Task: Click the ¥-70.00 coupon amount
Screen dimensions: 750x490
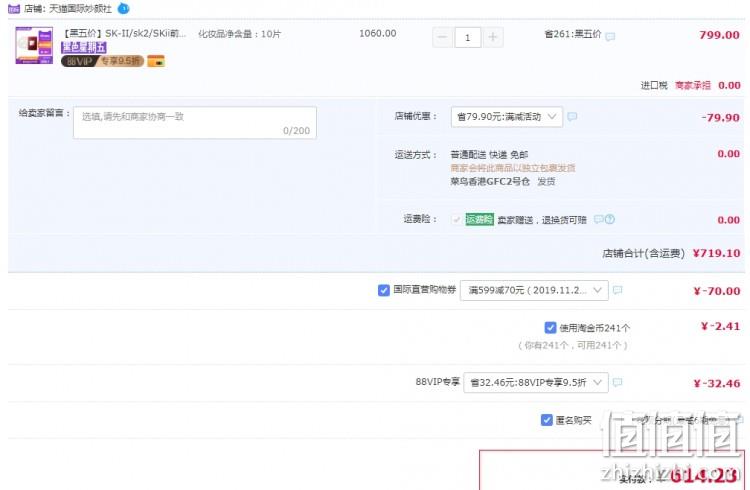Action: (717, 291)
